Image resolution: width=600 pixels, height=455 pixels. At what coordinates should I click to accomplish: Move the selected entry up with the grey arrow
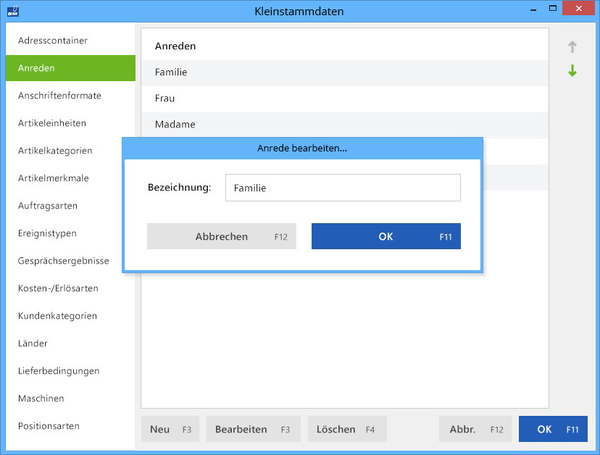pos(572,47)
